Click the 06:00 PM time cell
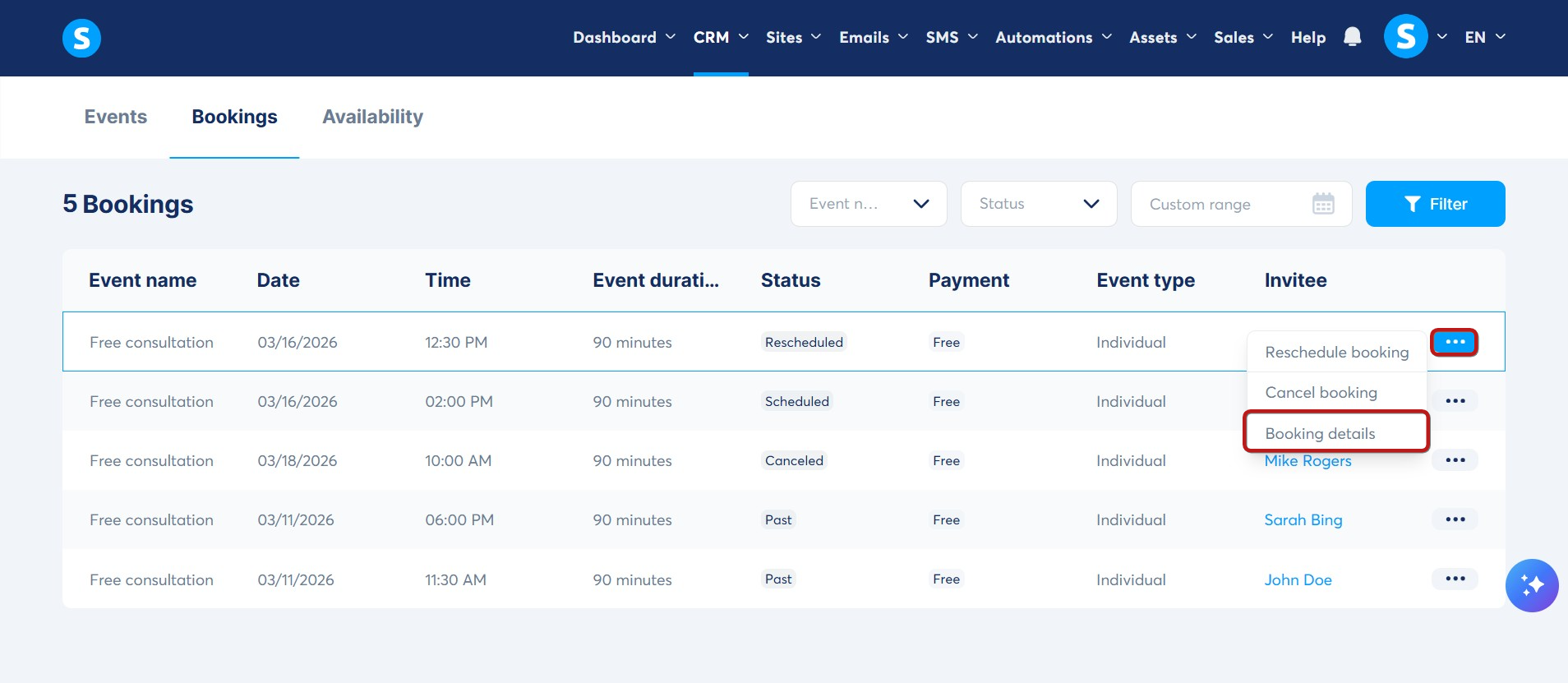Viewport: 1568px width, 683px height. coord(459,520)
